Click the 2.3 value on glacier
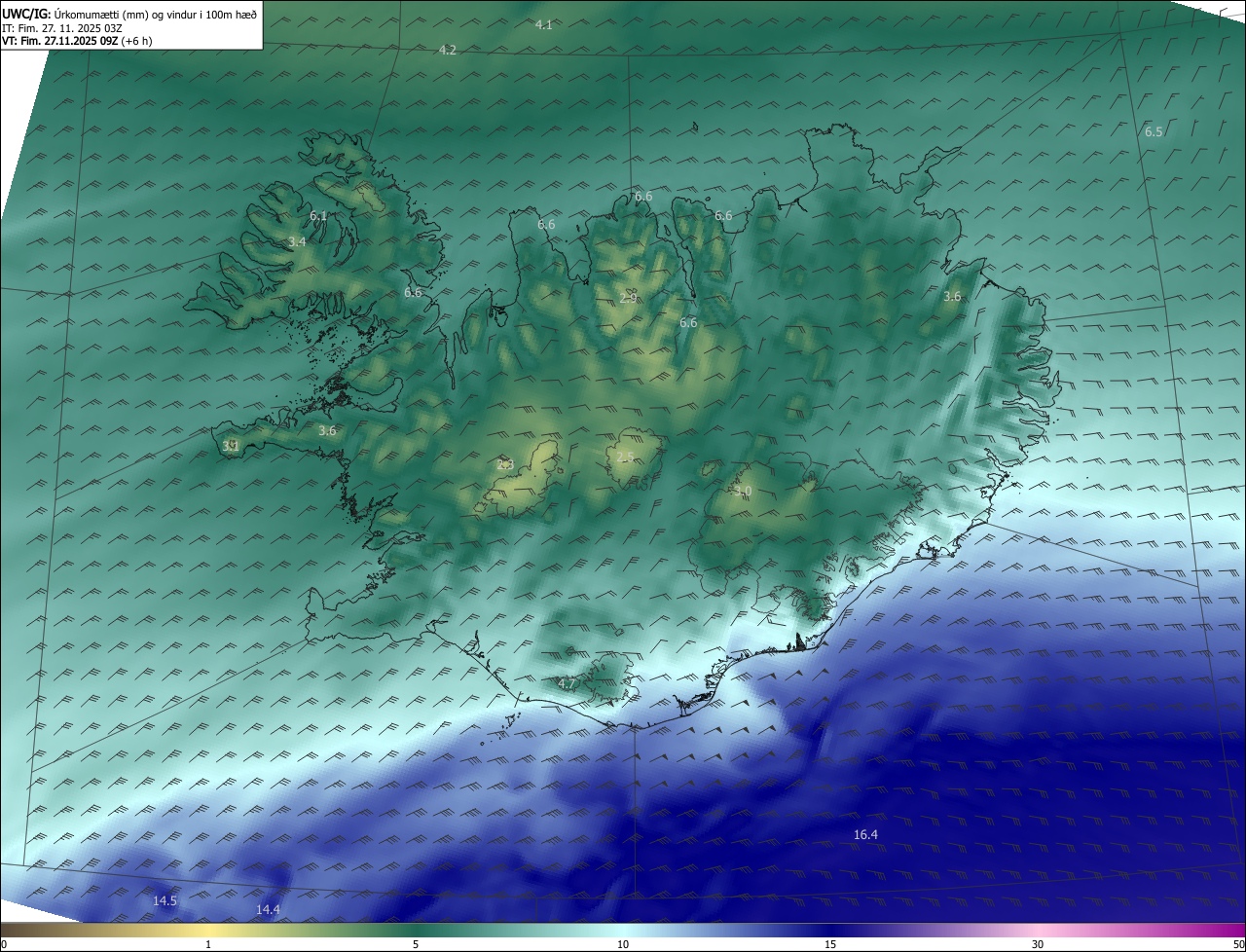The height and width of the screenshot is (952, 1246). 504,464
